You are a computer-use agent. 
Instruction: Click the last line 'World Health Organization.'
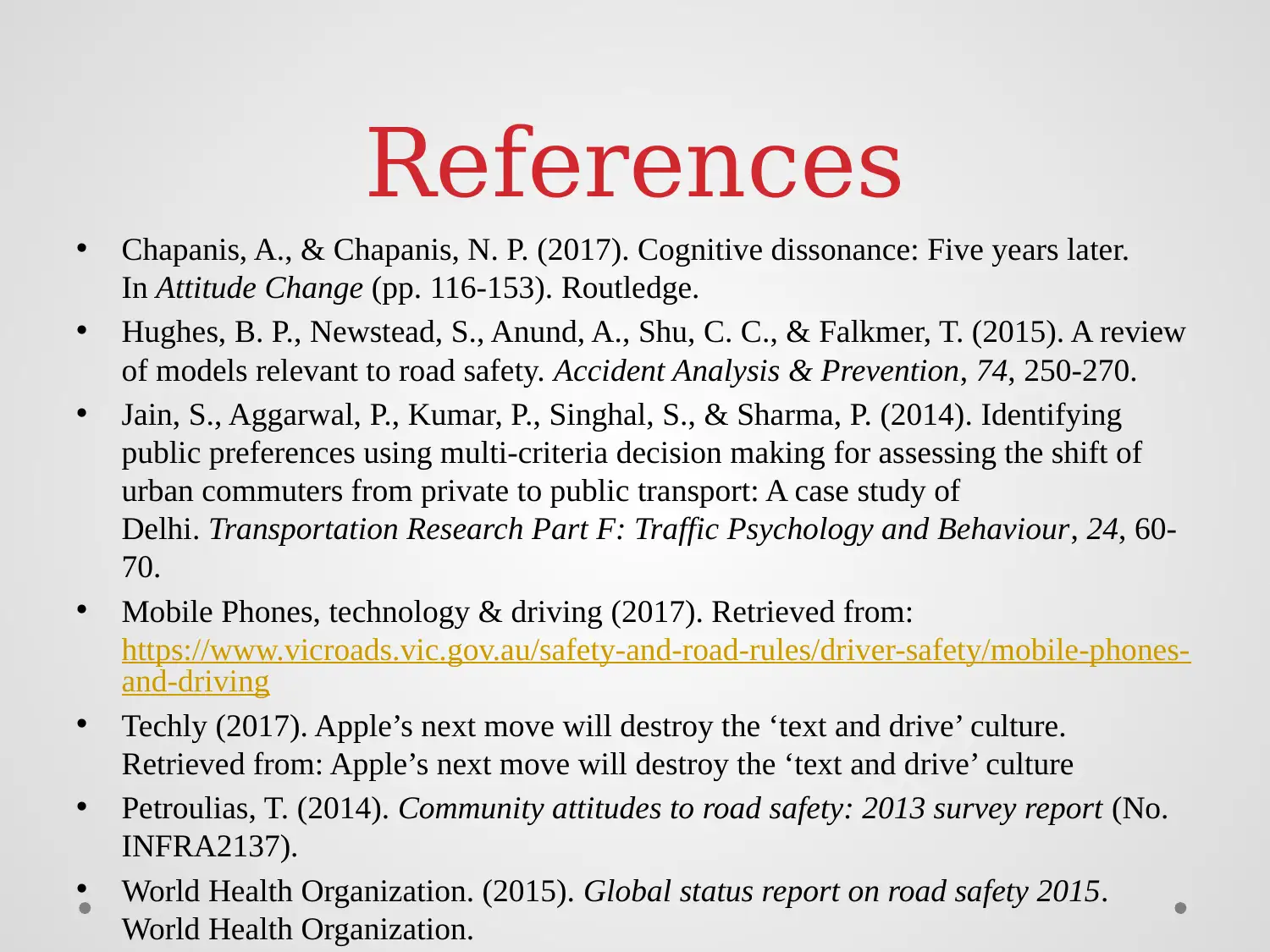298,929
